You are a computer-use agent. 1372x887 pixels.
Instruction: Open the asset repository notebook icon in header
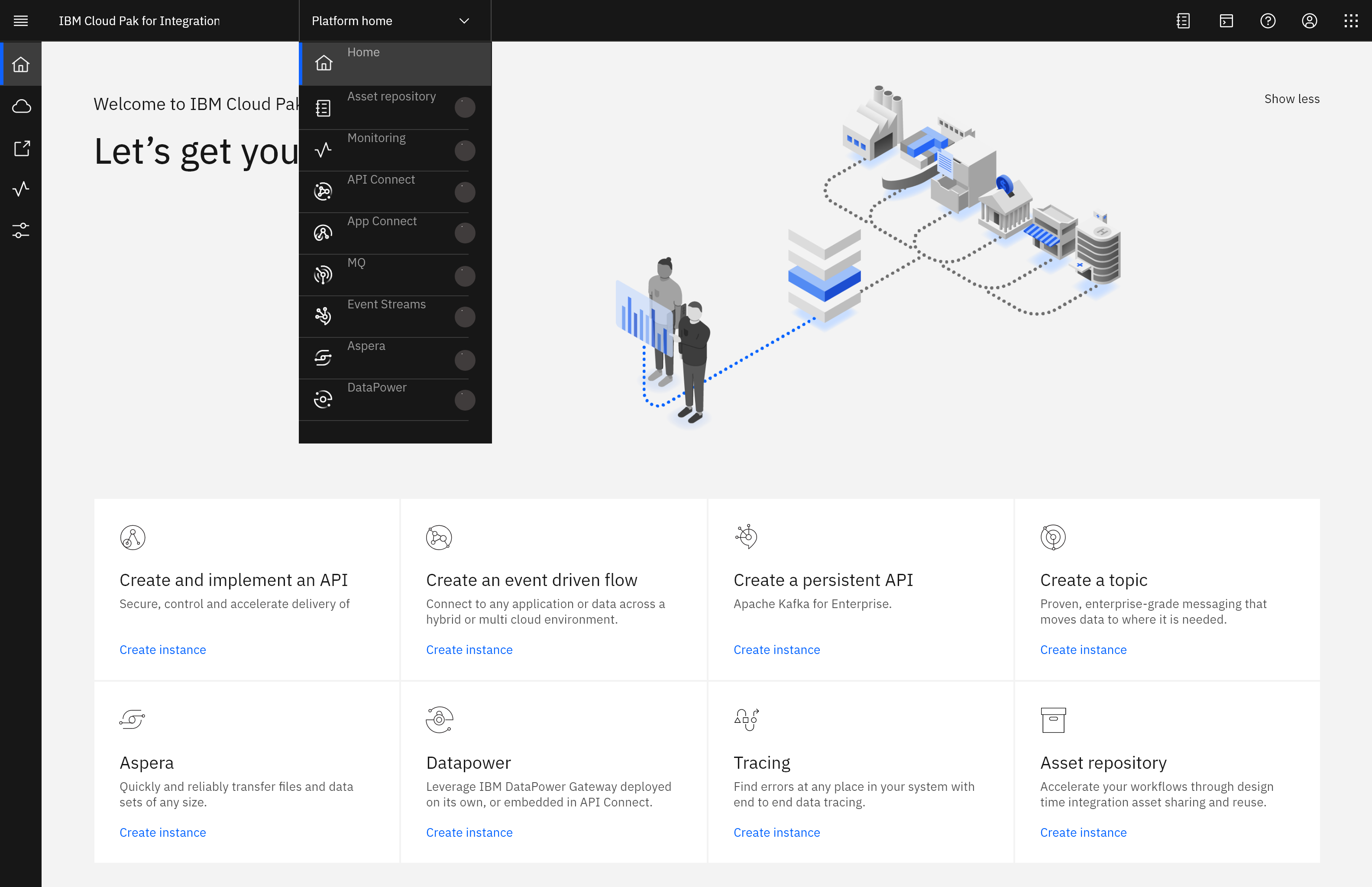coord(1183,21)
